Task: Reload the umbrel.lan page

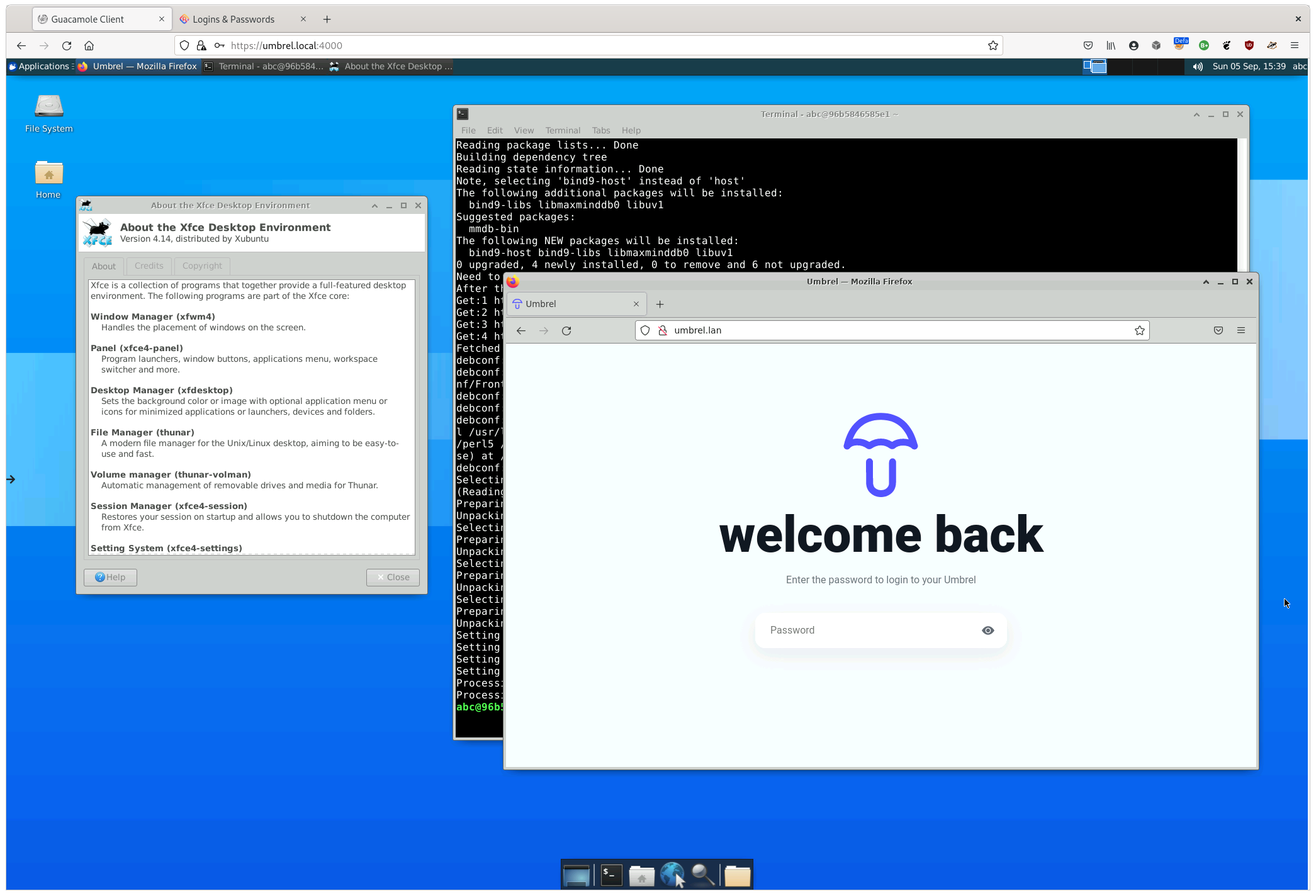Action: coord(566,330)
